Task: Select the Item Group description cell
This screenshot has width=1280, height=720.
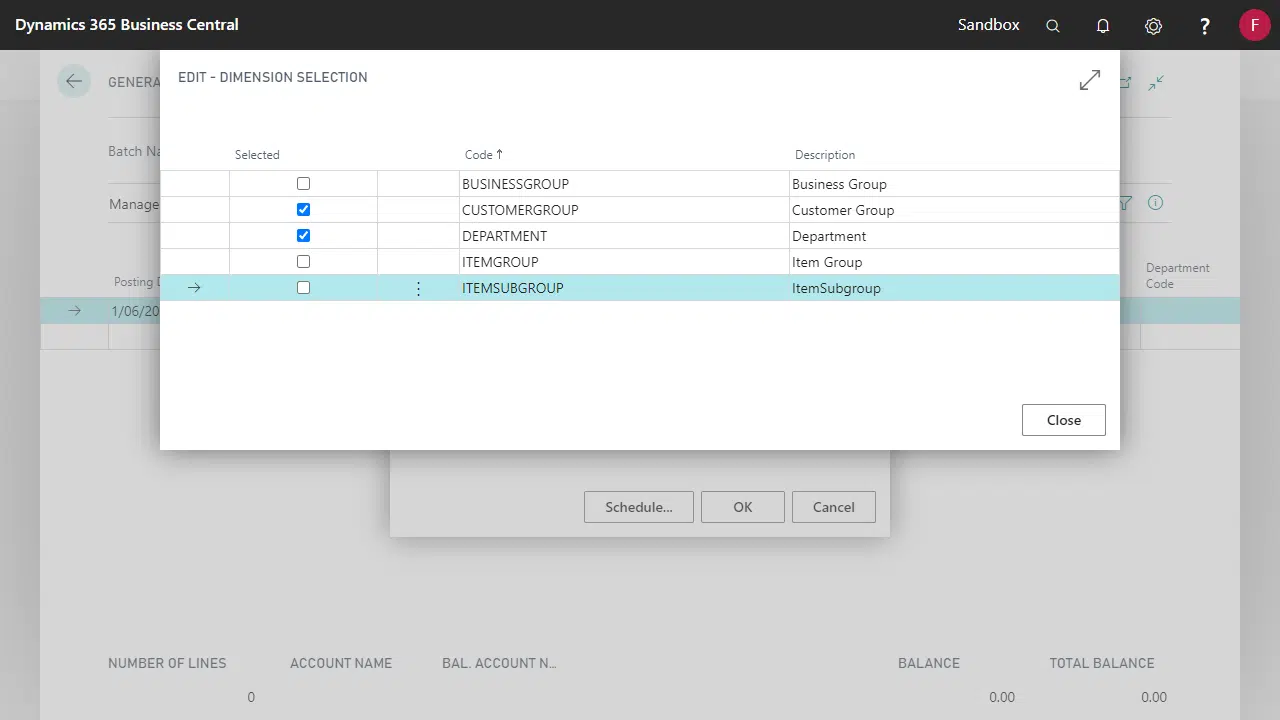Action: 827,262
